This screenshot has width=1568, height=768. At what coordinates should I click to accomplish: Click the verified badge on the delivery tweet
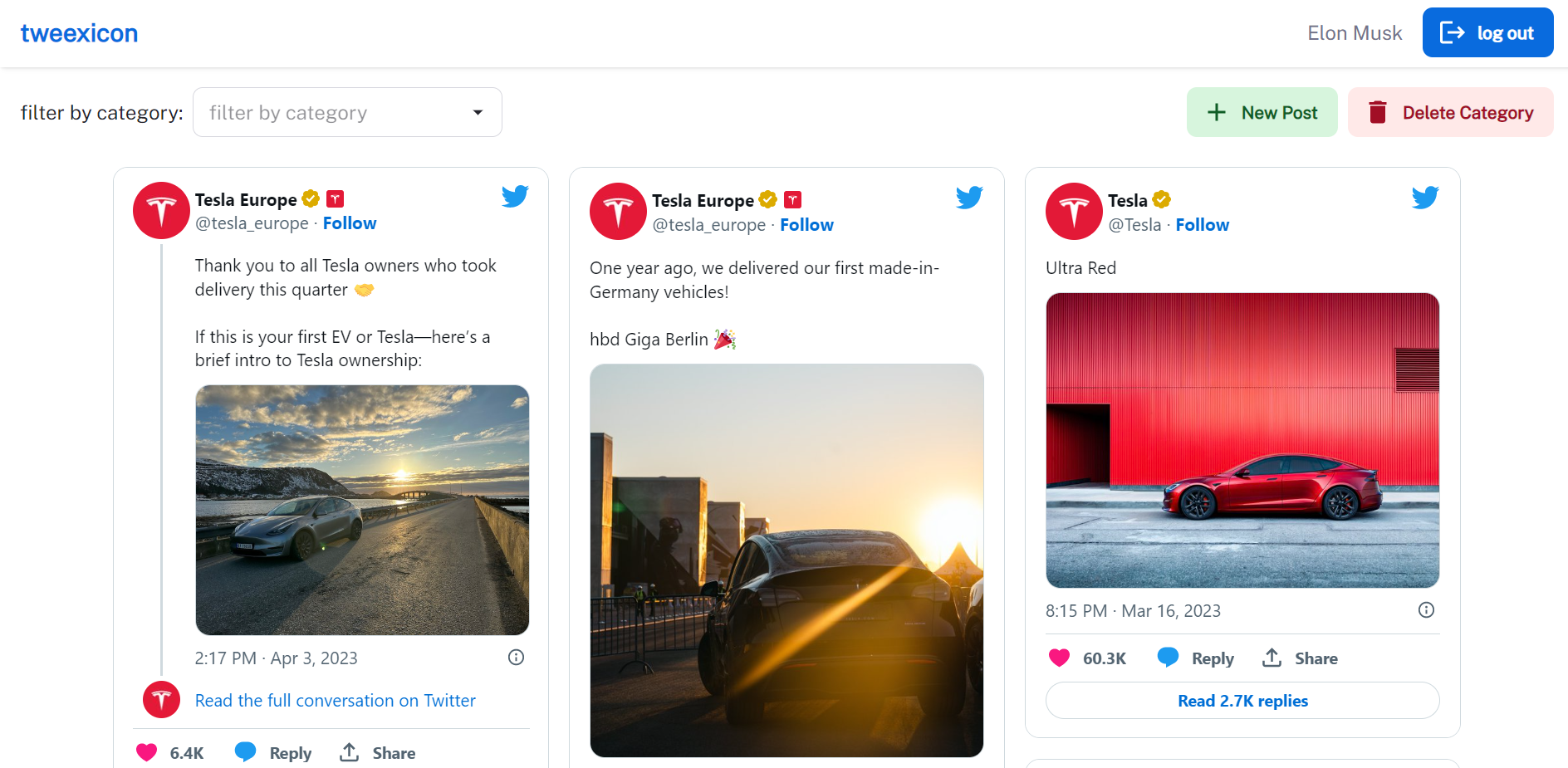[311, 198]
